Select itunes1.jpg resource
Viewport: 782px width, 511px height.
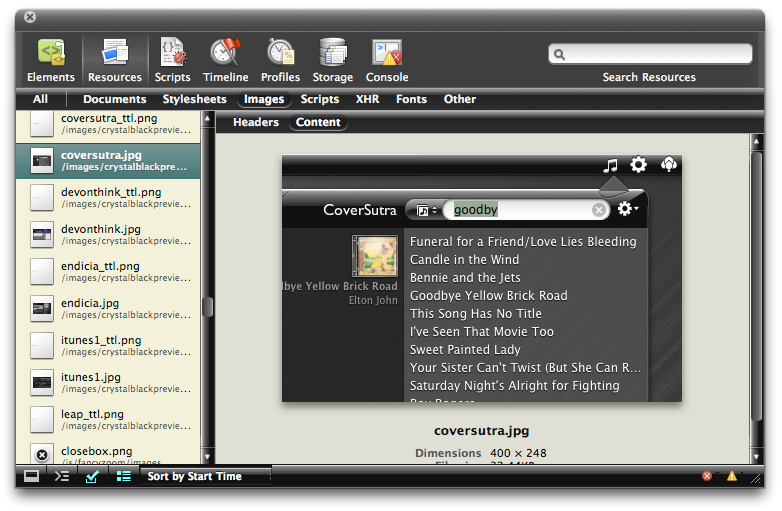point(108,382)
